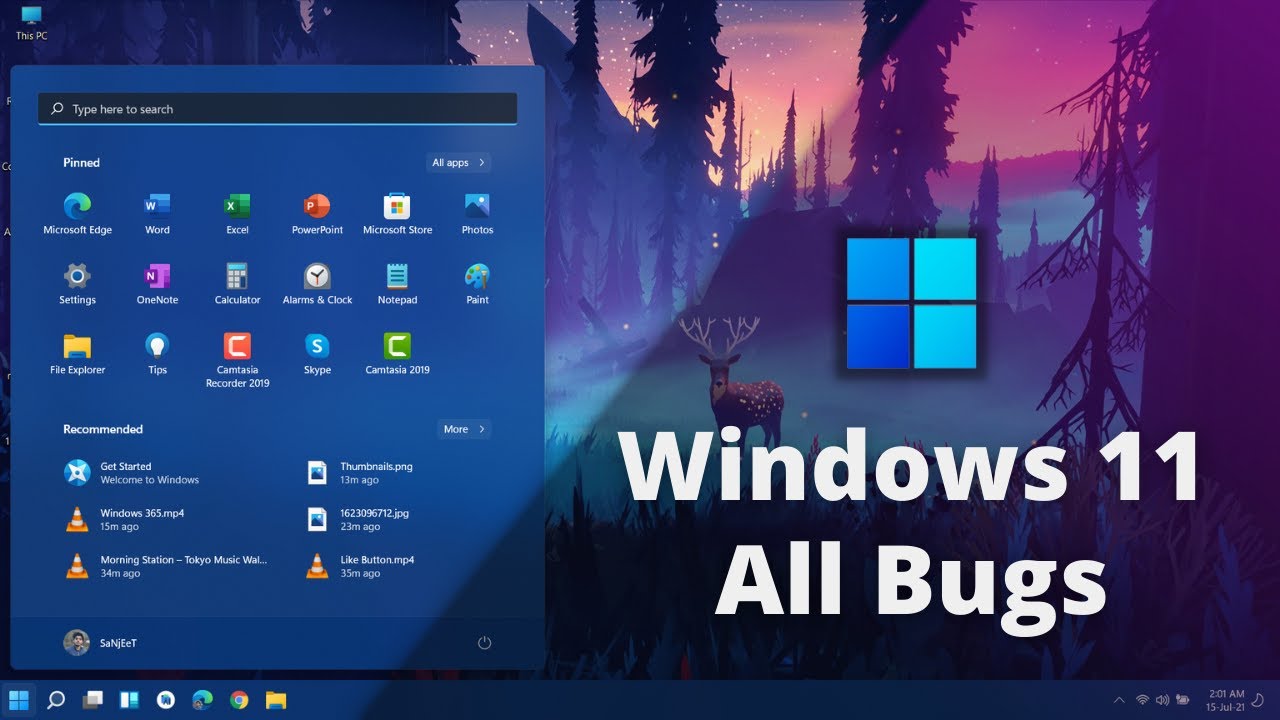Open Search from the taskbar

56,699
